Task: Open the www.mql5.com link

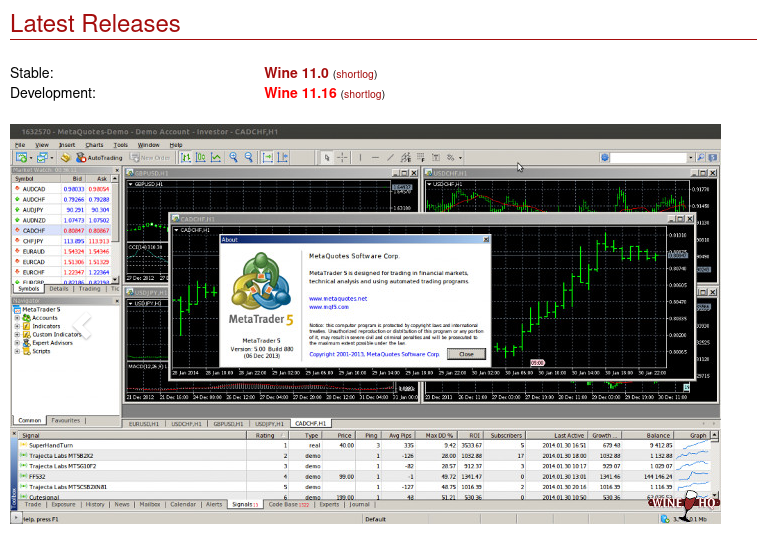Action: (x=329, y=307)
